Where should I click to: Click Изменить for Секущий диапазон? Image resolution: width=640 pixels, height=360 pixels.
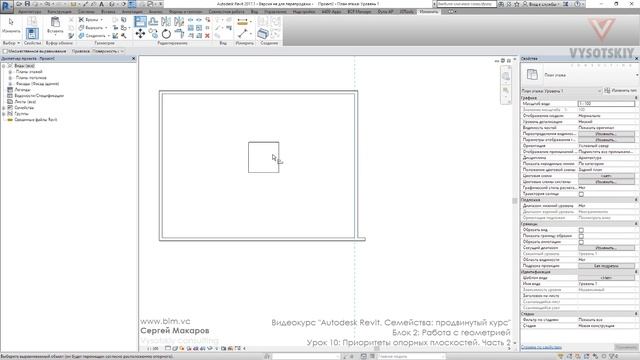(606, 248)
